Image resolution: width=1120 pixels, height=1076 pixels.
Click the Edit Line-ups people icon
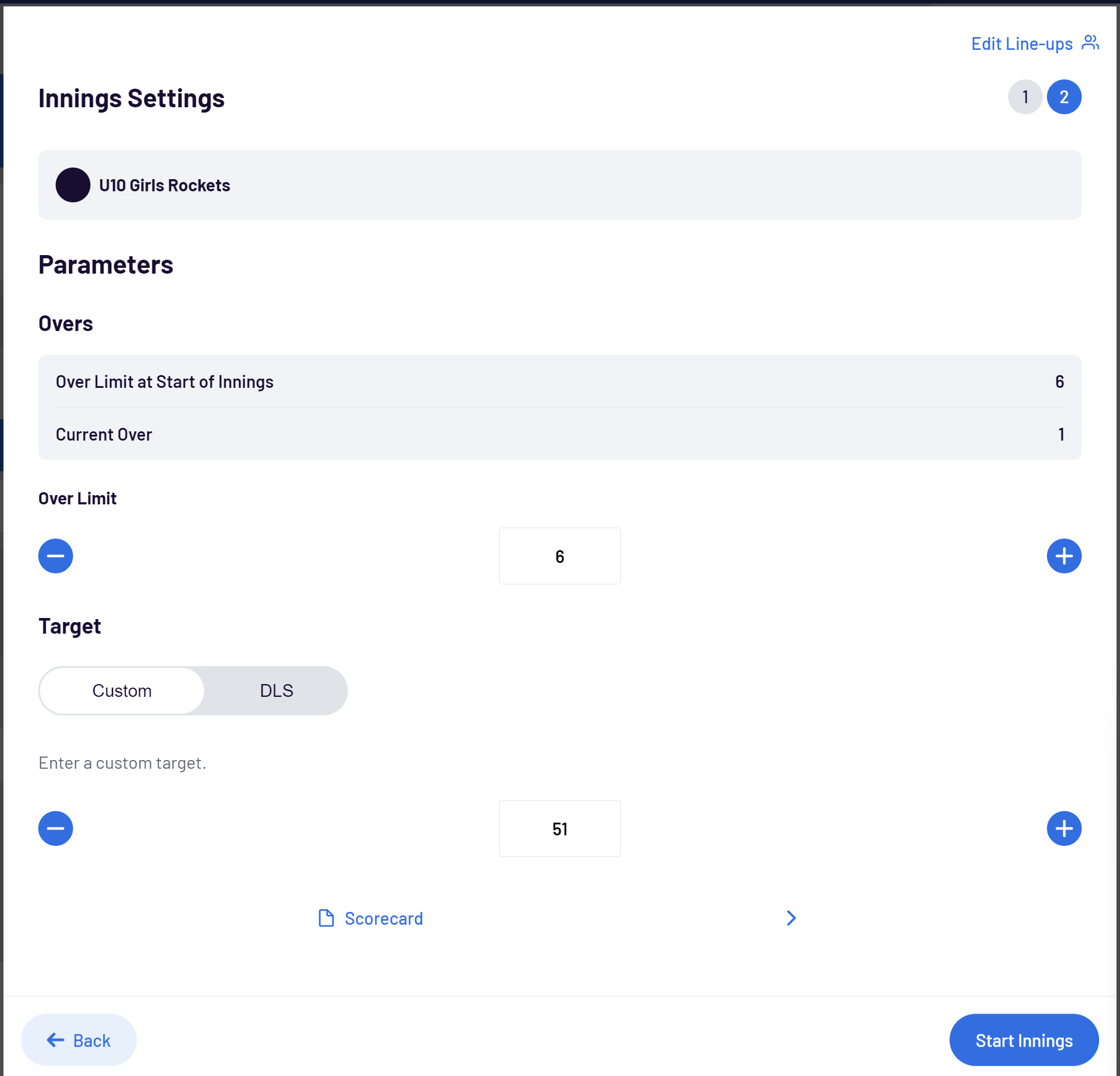[1090, 43]
